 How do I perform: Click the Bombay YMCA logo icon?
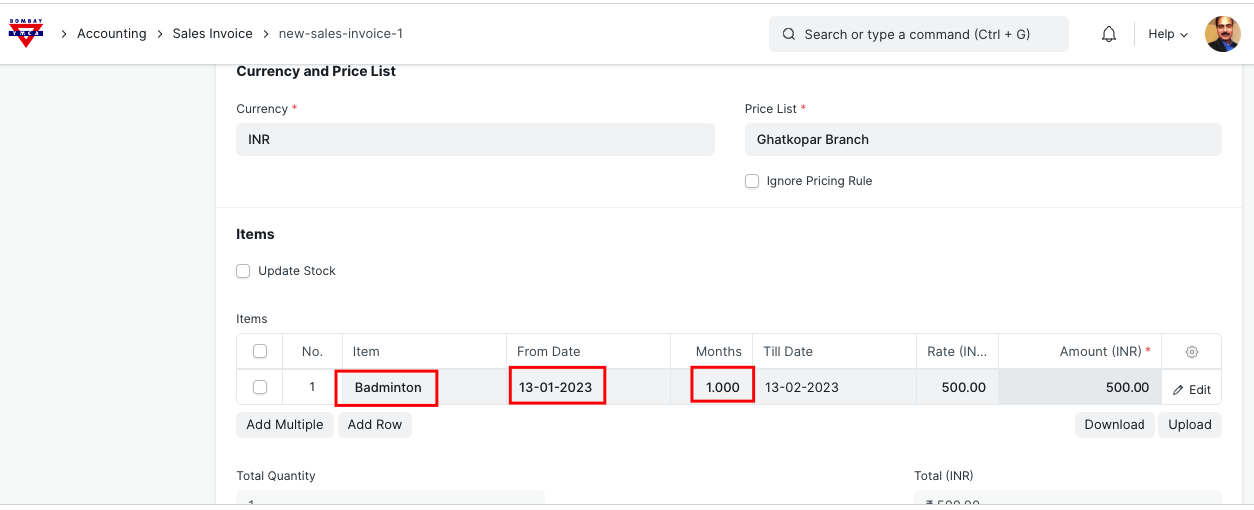26,33
